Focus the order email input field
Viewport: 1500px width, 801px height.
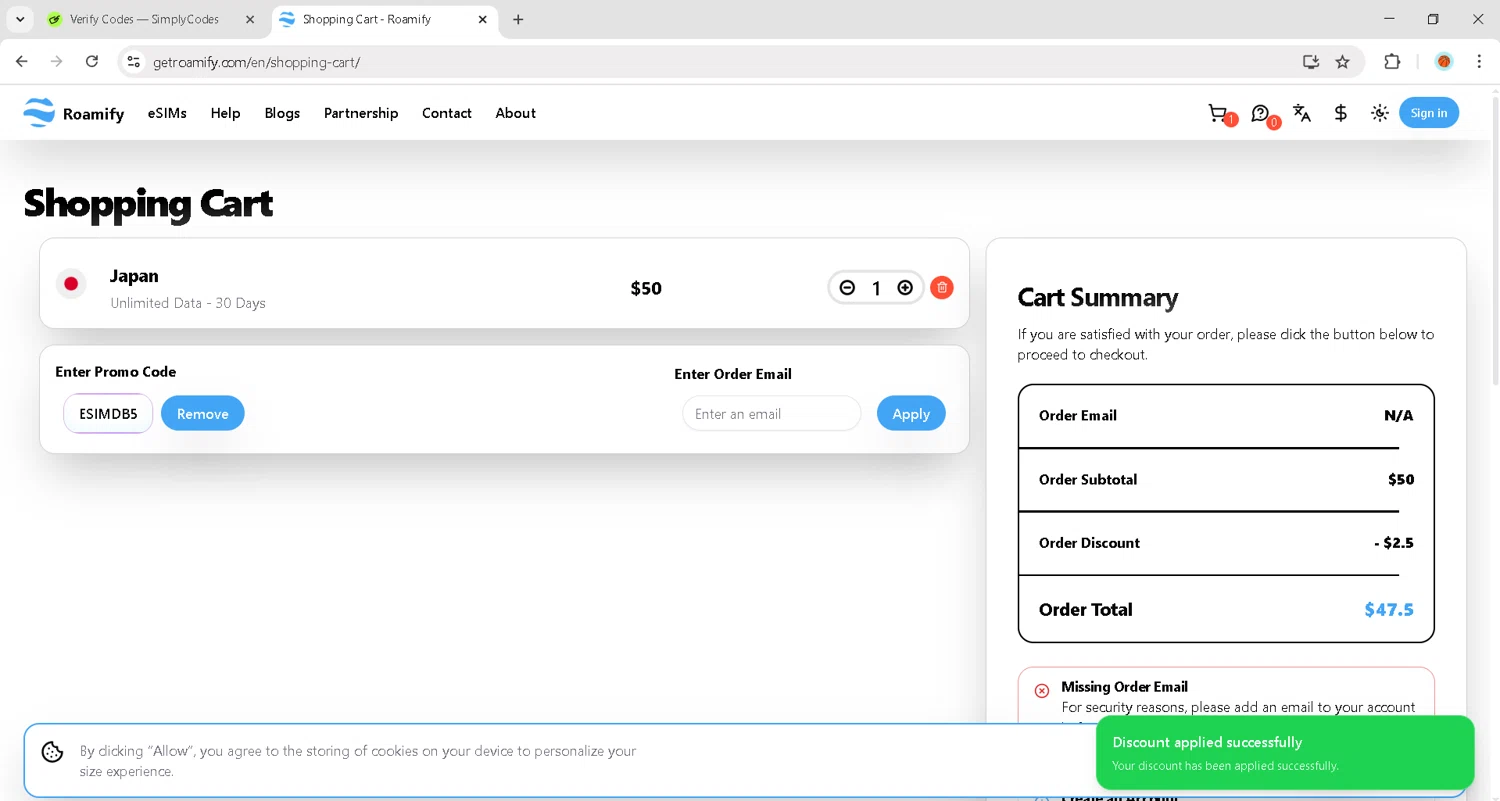coord(771,414)
